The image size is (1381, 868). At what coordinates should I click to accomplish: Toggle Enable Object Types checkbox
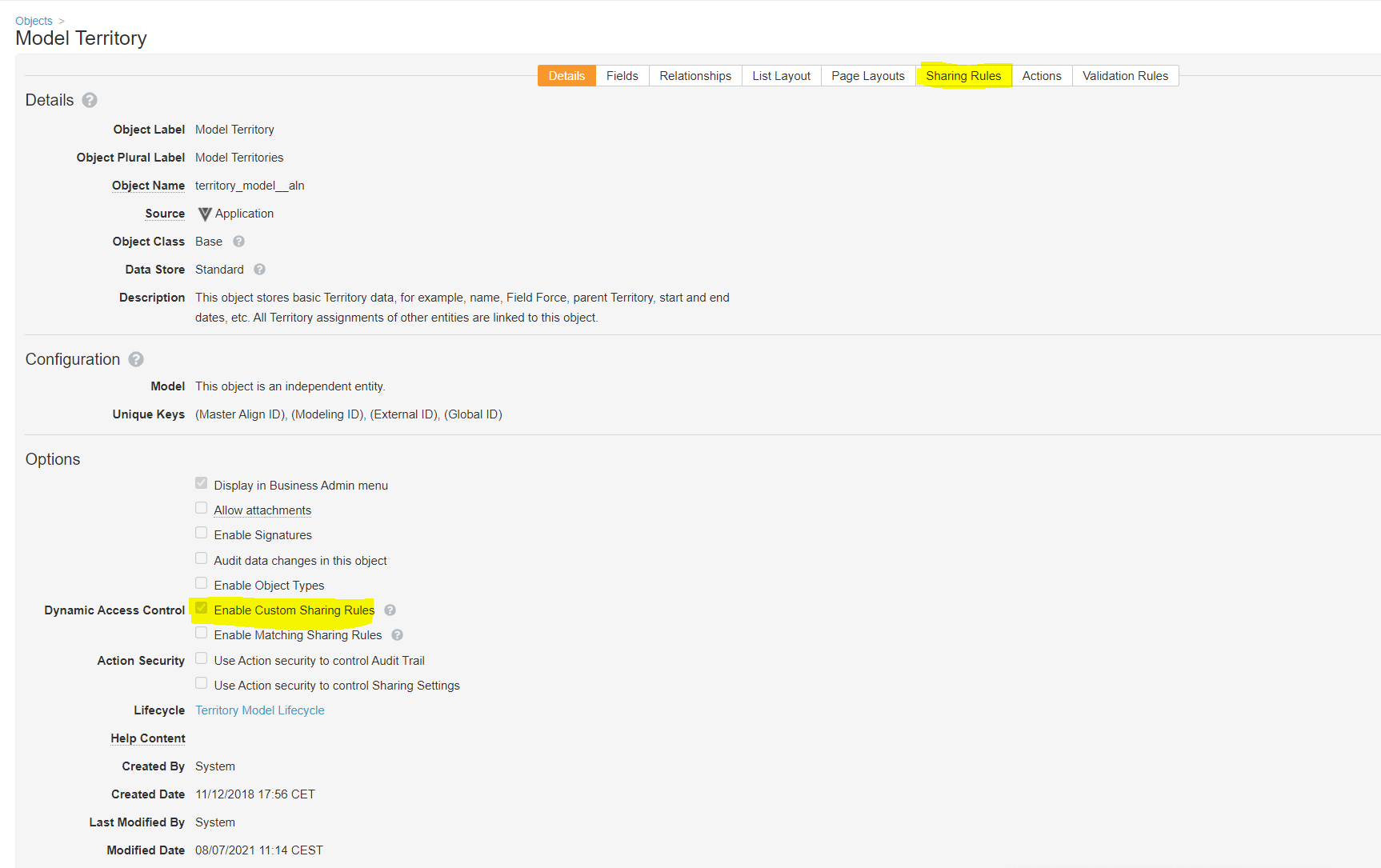[202, 583]
